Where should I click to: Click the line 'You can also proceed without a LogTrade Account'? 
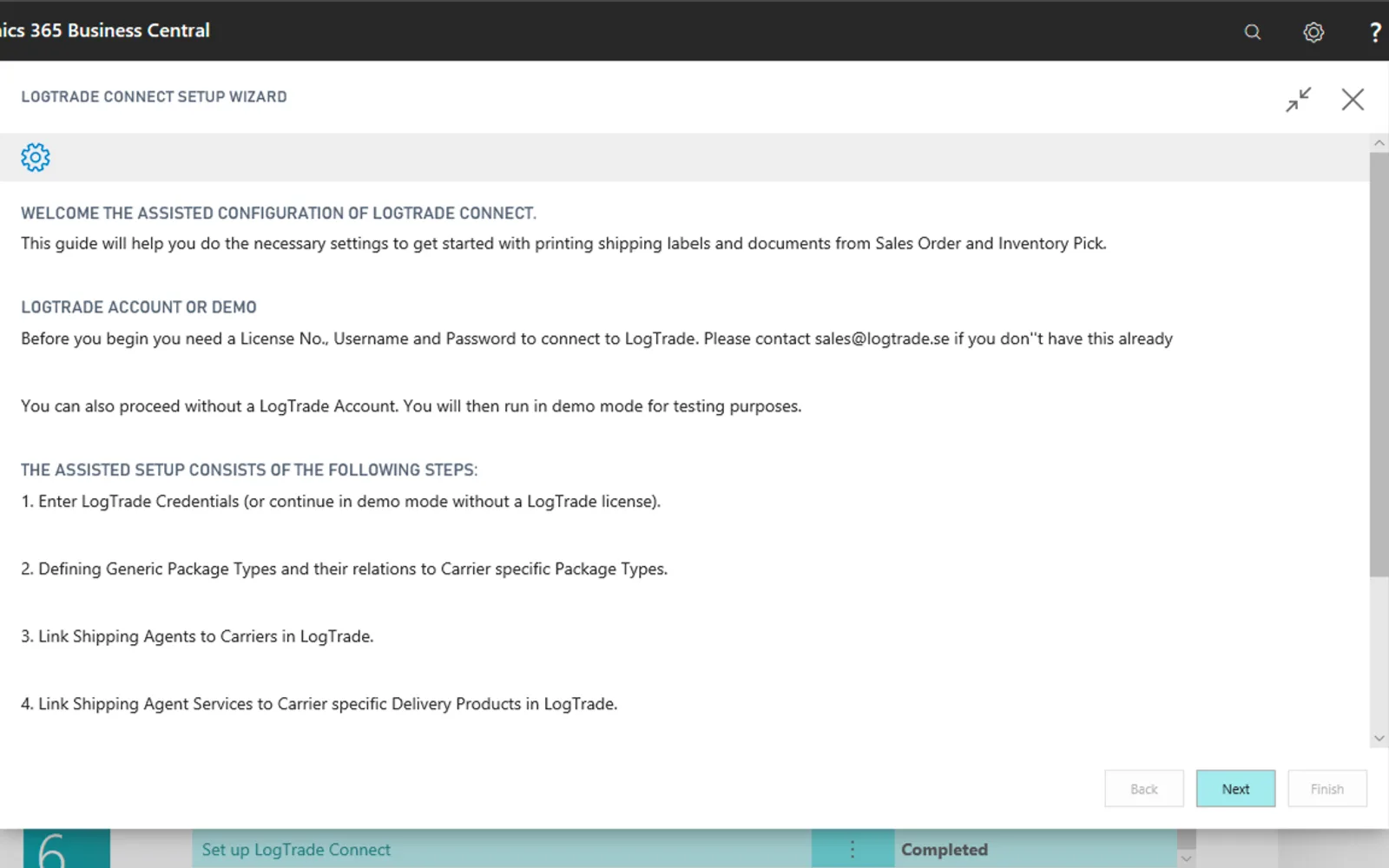[411, 406]
